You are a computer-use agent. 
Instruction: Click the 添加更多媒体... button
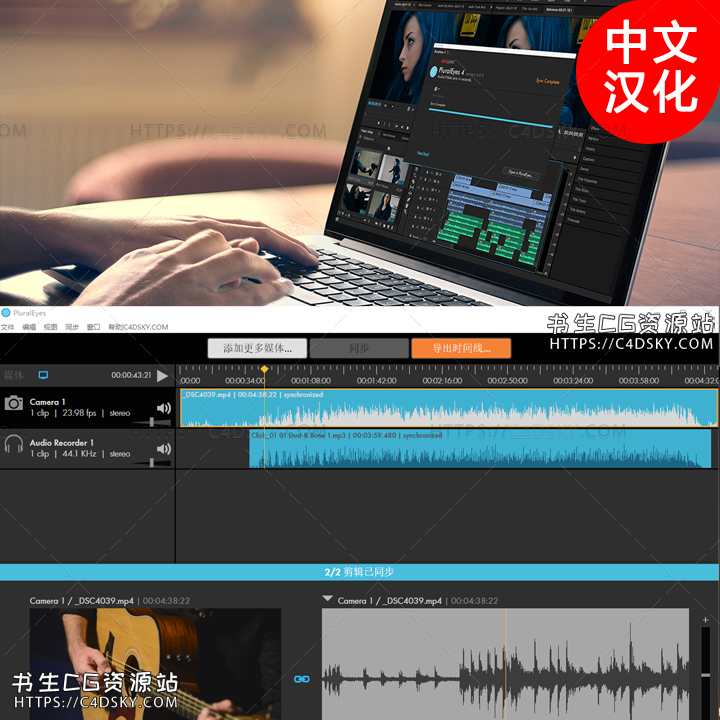[x=257, y=349]
